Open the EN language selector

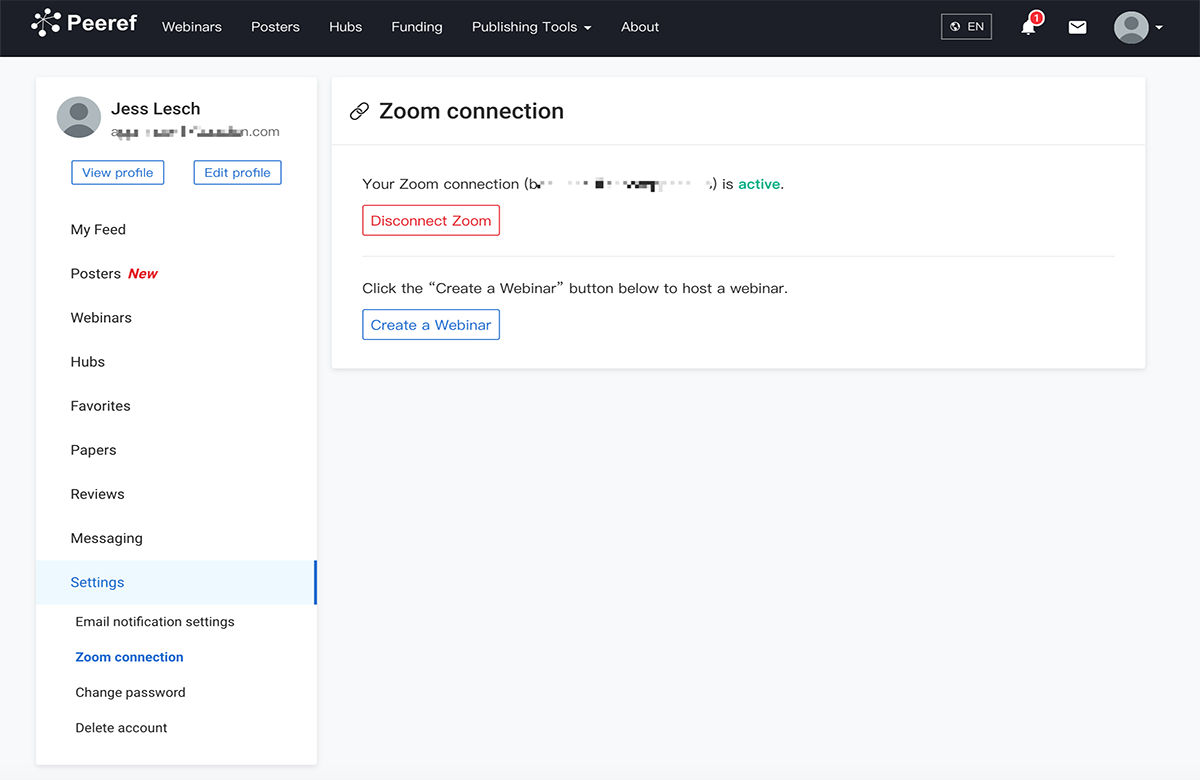(x=966, y=26)
